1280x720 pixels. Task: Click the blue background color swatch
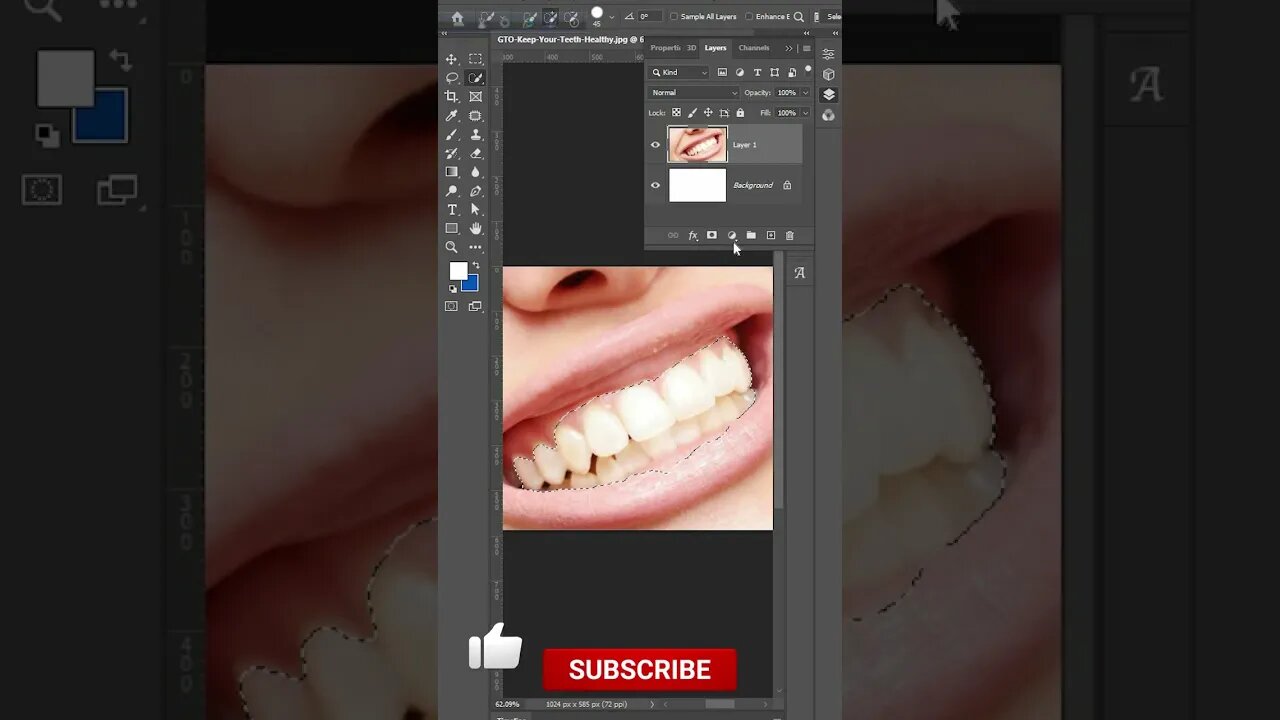pyautogui.click(x=472, y=286)
